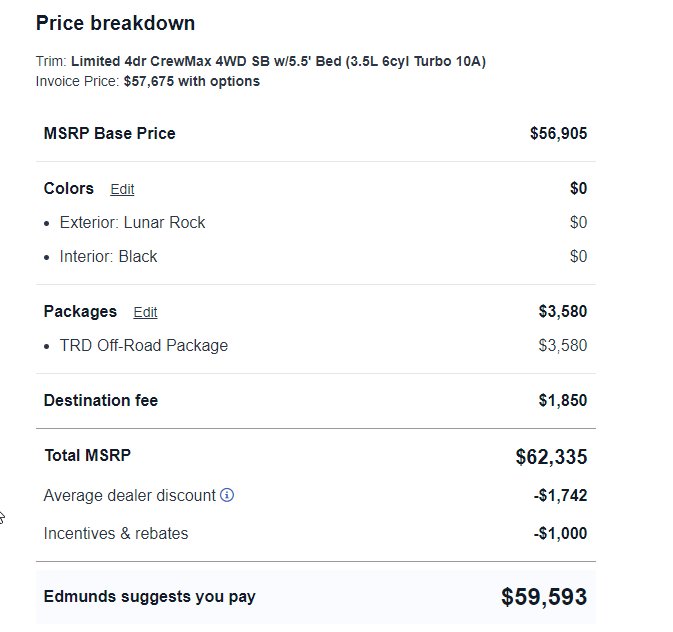Screen dimensions: 673x632
Task: Click the Incentives & rebates label
Action: click(x=116, y=533)
